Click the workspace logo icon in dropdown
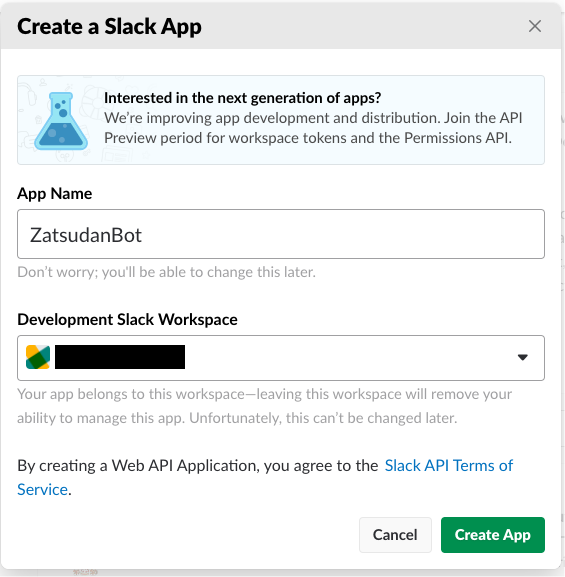The height and width of the screenshot is (577, 565). 38,357
